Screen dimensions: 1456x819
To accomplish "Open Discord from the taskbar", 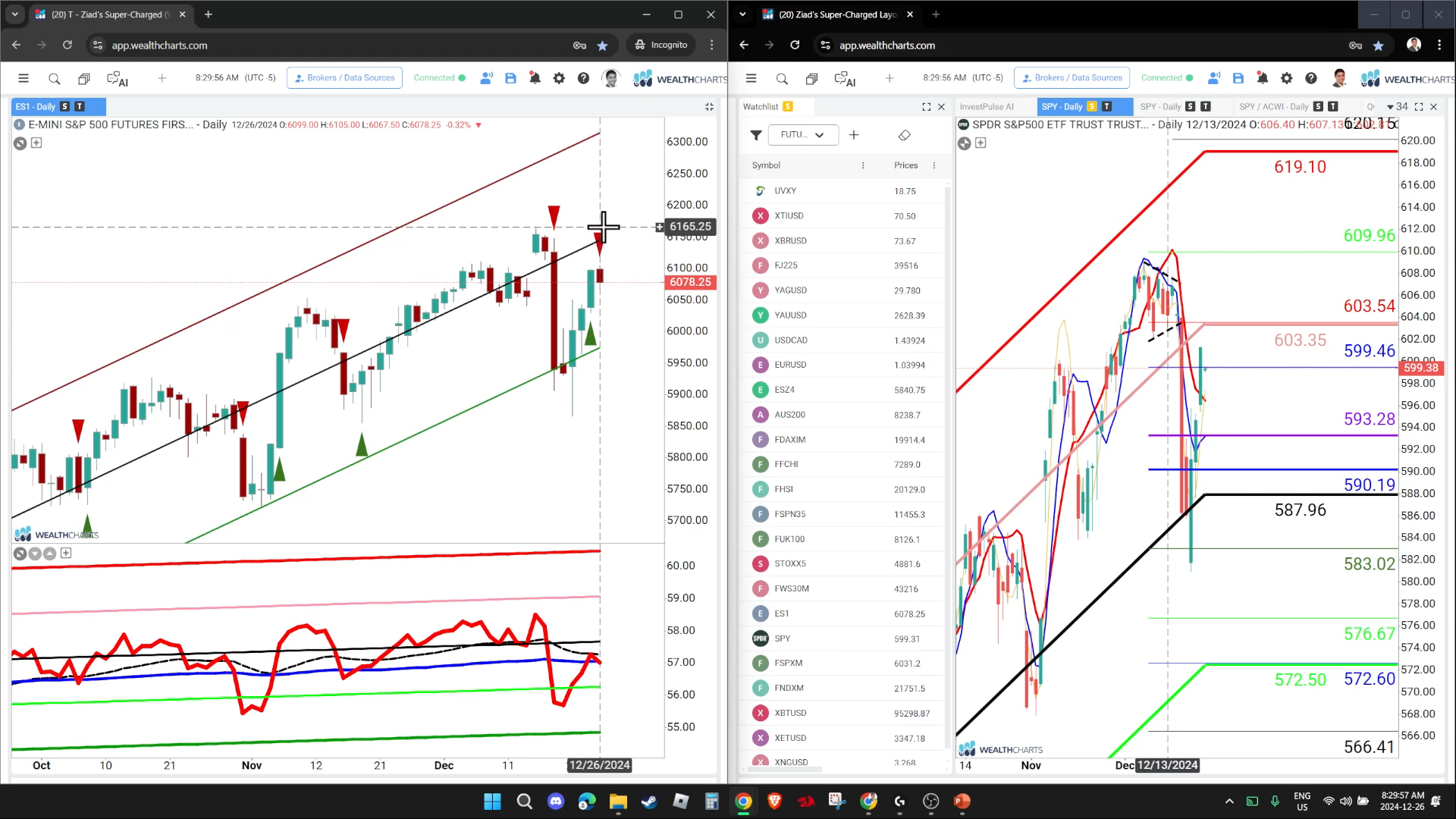I will click(556, 801).
